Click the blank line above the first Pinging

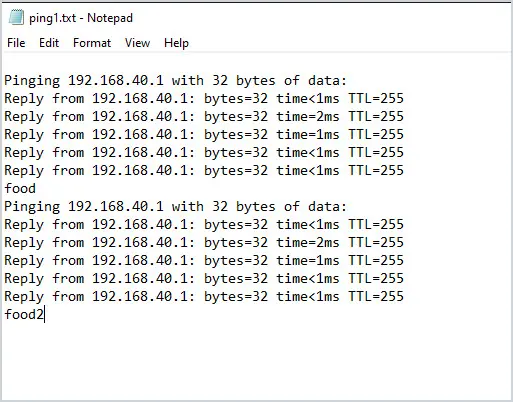[257, 63]
